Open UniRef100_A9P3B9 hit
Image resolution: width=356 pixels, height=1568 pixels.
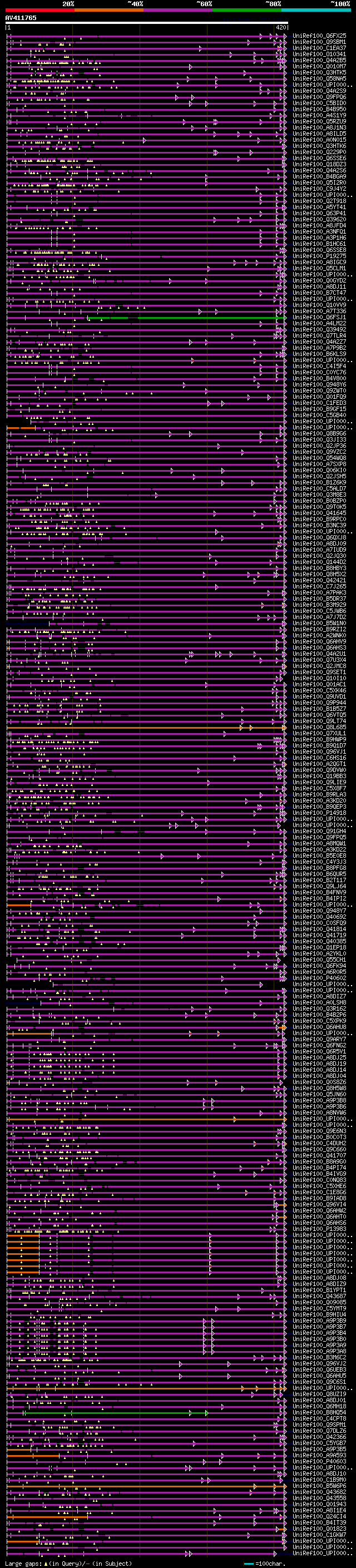click(319, 1321)
